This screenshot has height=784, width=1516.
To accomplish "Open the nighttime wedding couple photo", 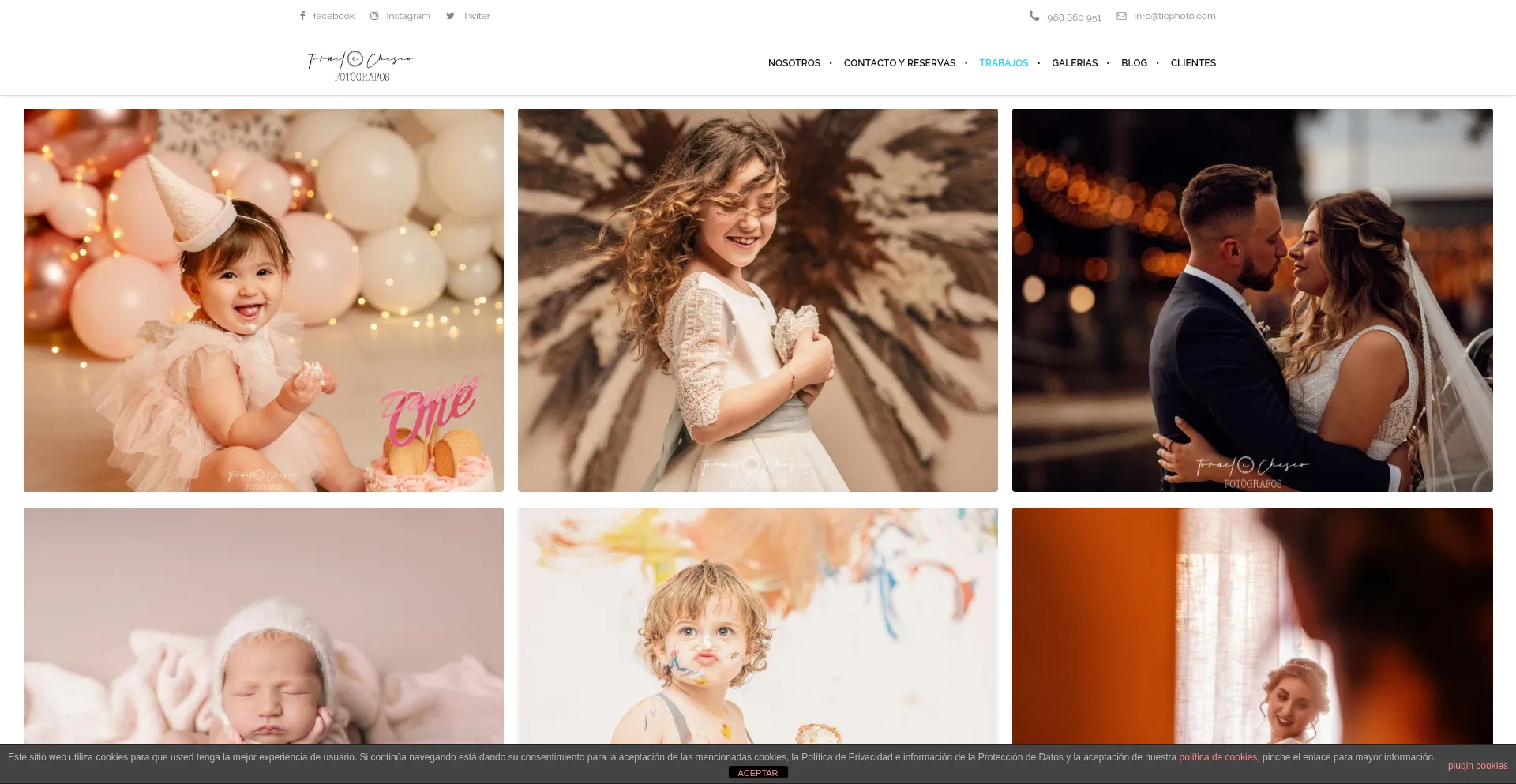I will (1250, 300).
